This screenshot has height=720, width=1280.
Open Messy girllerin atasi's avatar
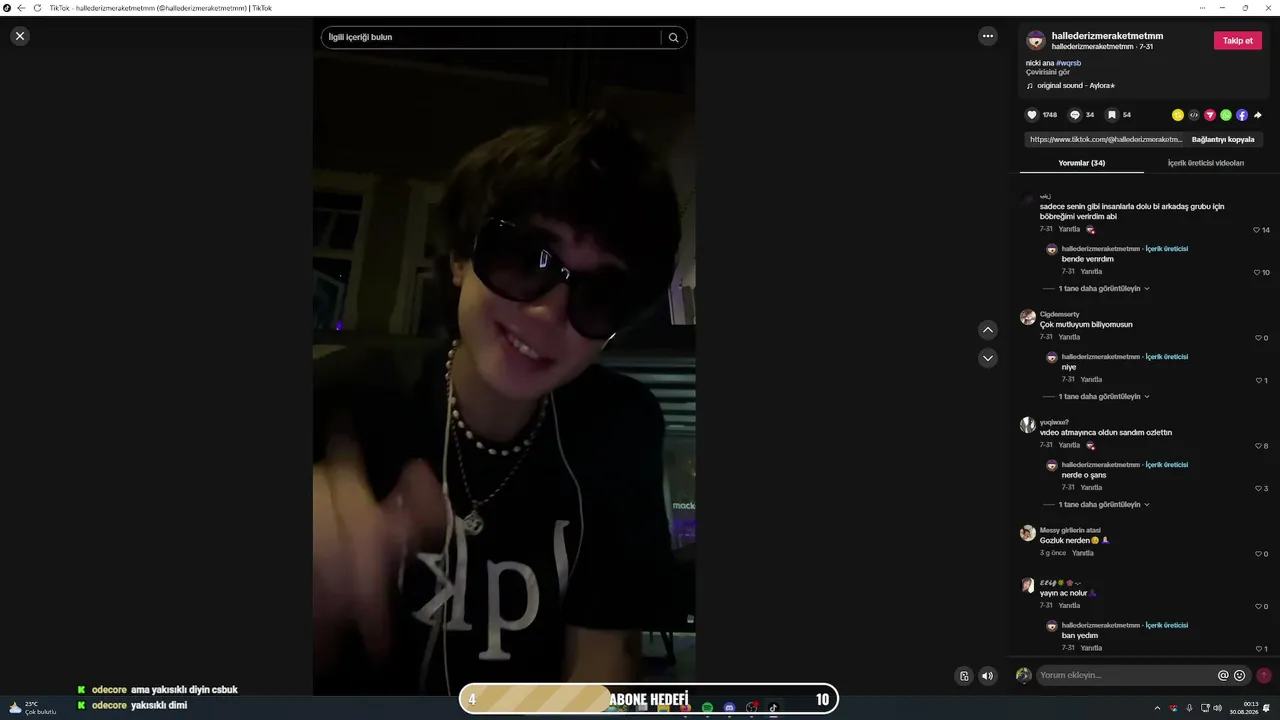(1027, 533)
